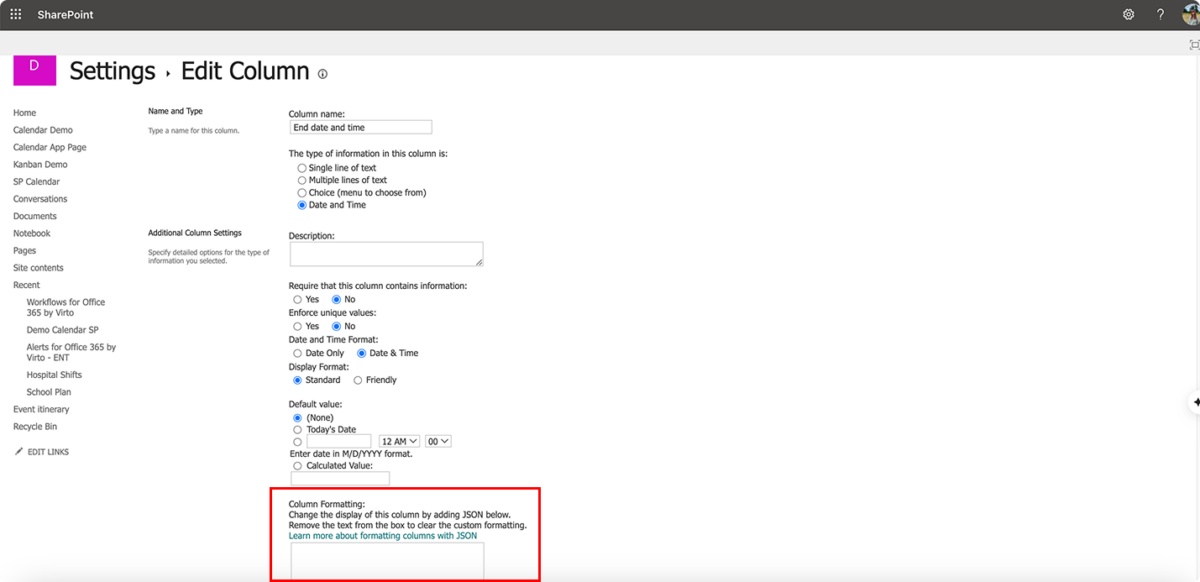Screen dimensions: 1200x582
Task: Open the 00 minutes dropdown
Action: (438, 440)
